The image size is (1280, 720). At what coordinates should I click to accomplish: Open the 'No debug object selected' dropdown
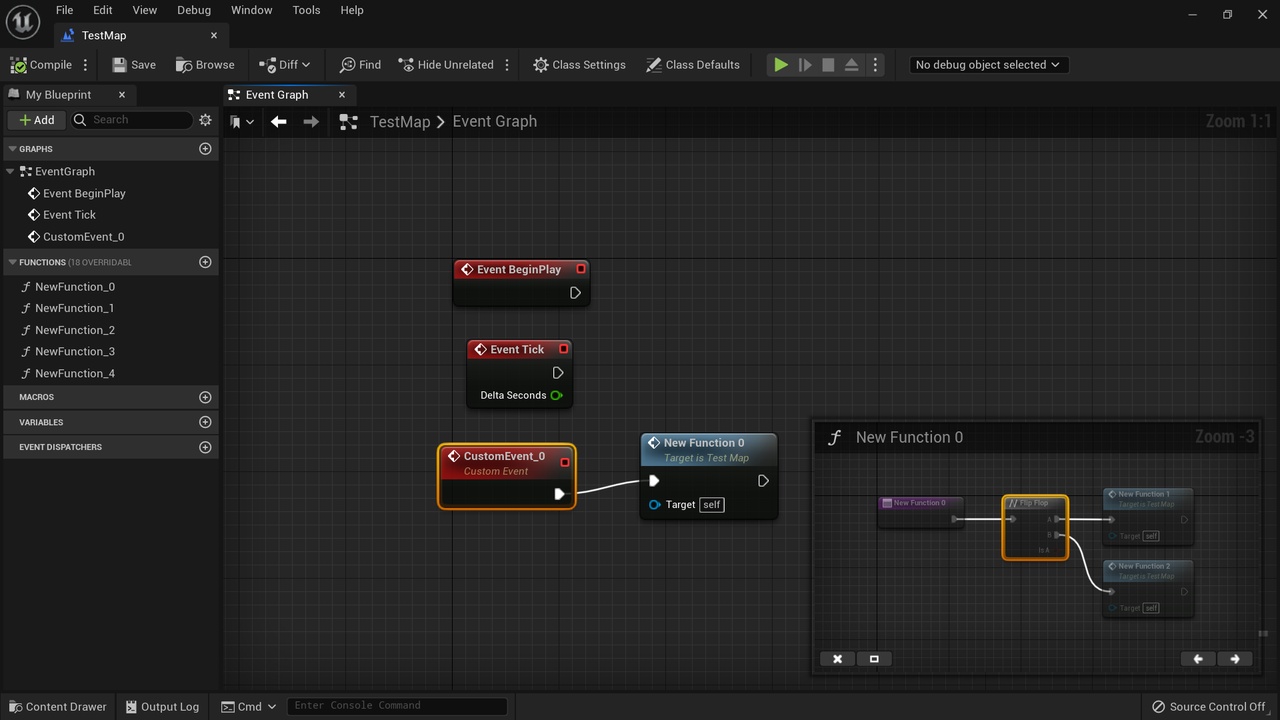click(x=988, y=64)
